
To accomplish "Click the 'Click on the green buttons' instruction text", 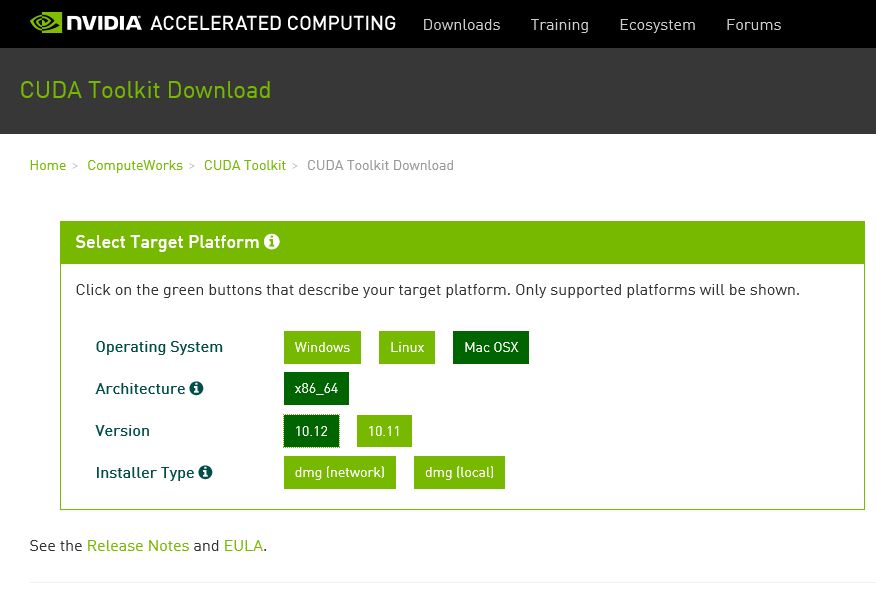I will 437,290.
